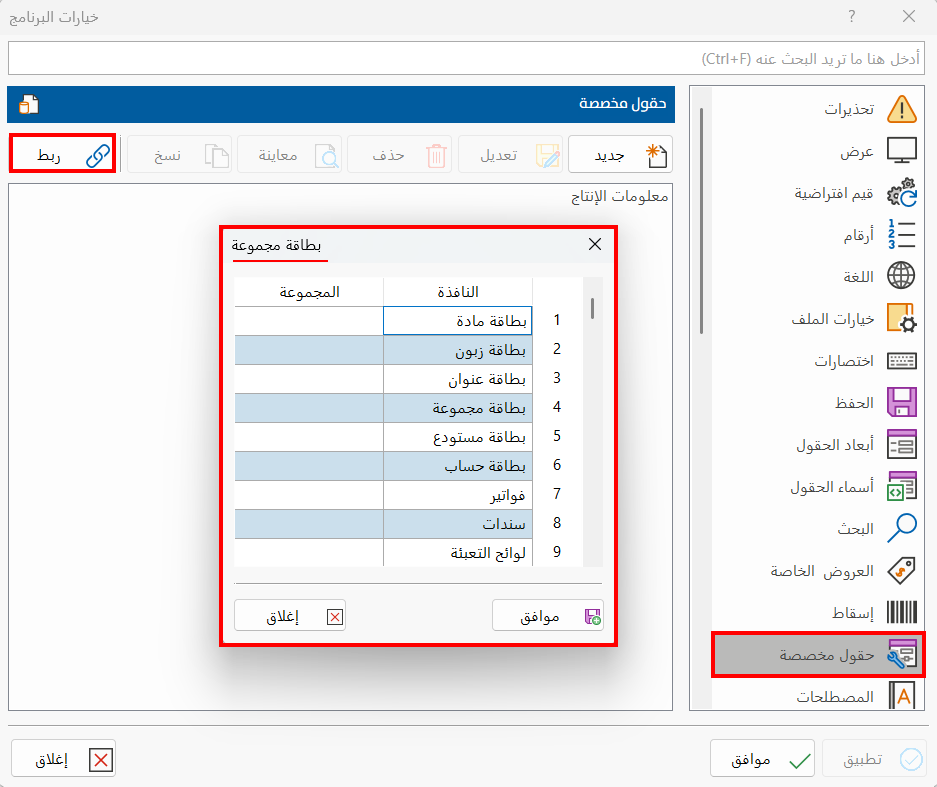The height and width of the screenshot is (787, 937).
Task: Select the بطاقة زبون row in the table
Action: click(457, 350)
